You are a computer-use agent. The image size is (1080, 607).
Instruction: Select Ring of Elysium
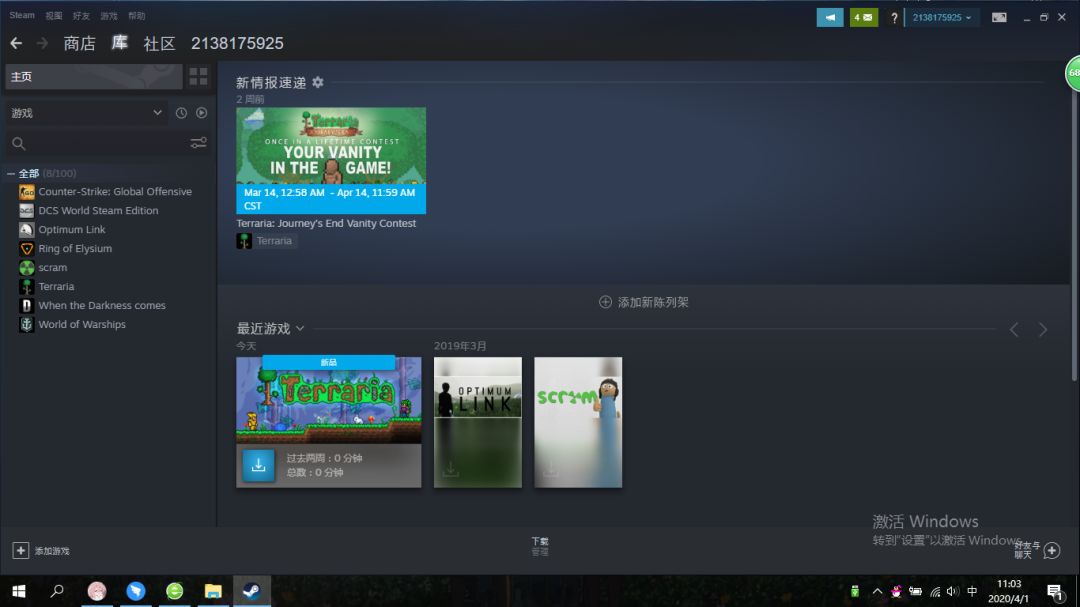click(75, 249)
